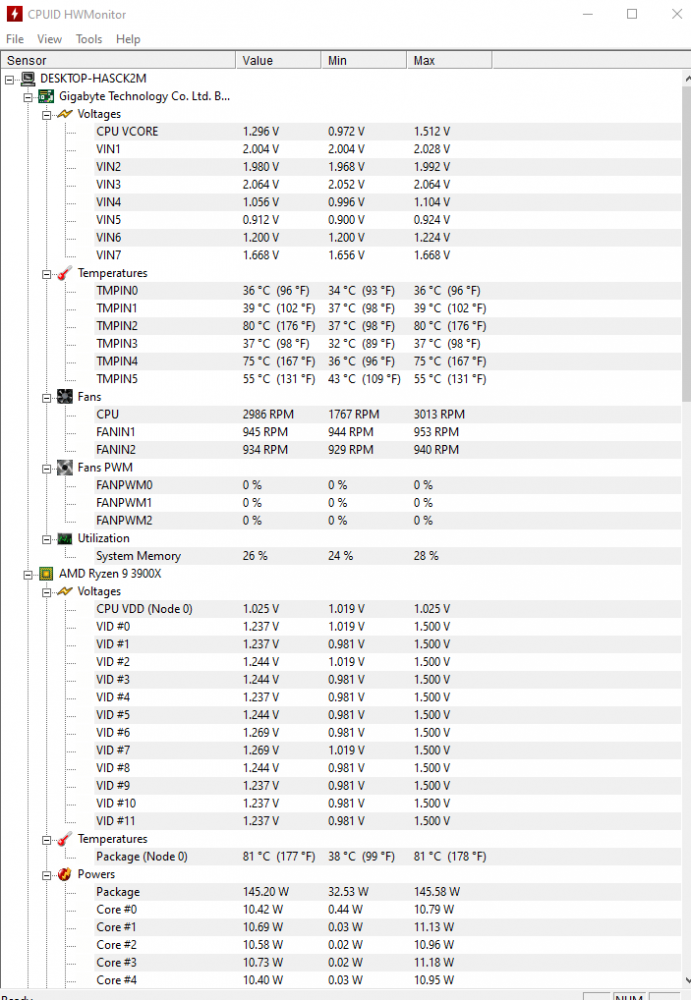This screenshot has width=691, height=1000.
Task: Click the vertical scrollbar down arrow
Action: pos(684,981)
